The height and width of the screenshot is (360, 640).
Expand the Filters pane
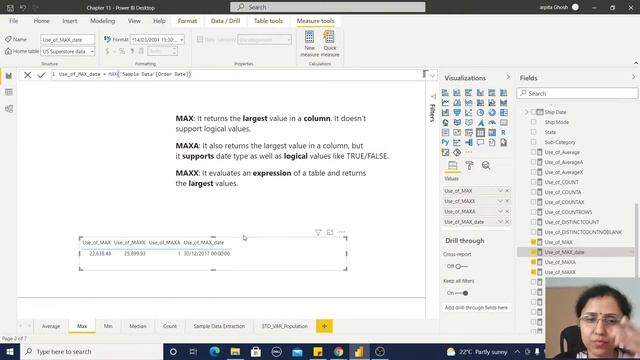point(433,96)
